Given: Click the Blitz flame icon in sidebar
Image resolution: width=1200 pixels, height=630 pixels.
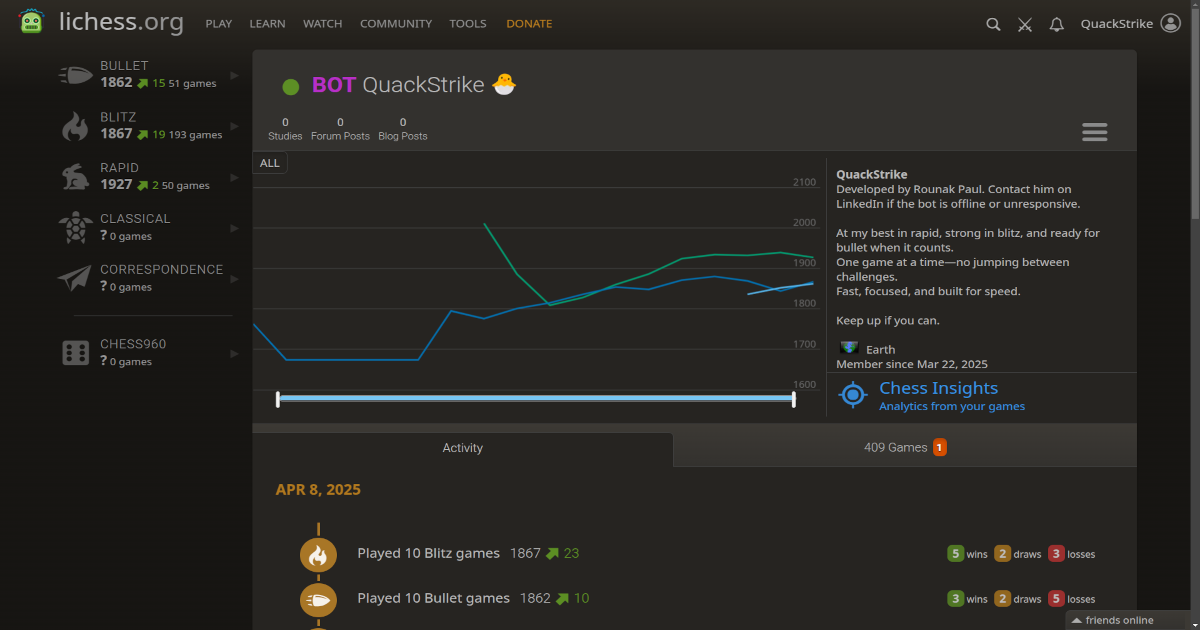Looking at the screenshot, I should point(75,126).
